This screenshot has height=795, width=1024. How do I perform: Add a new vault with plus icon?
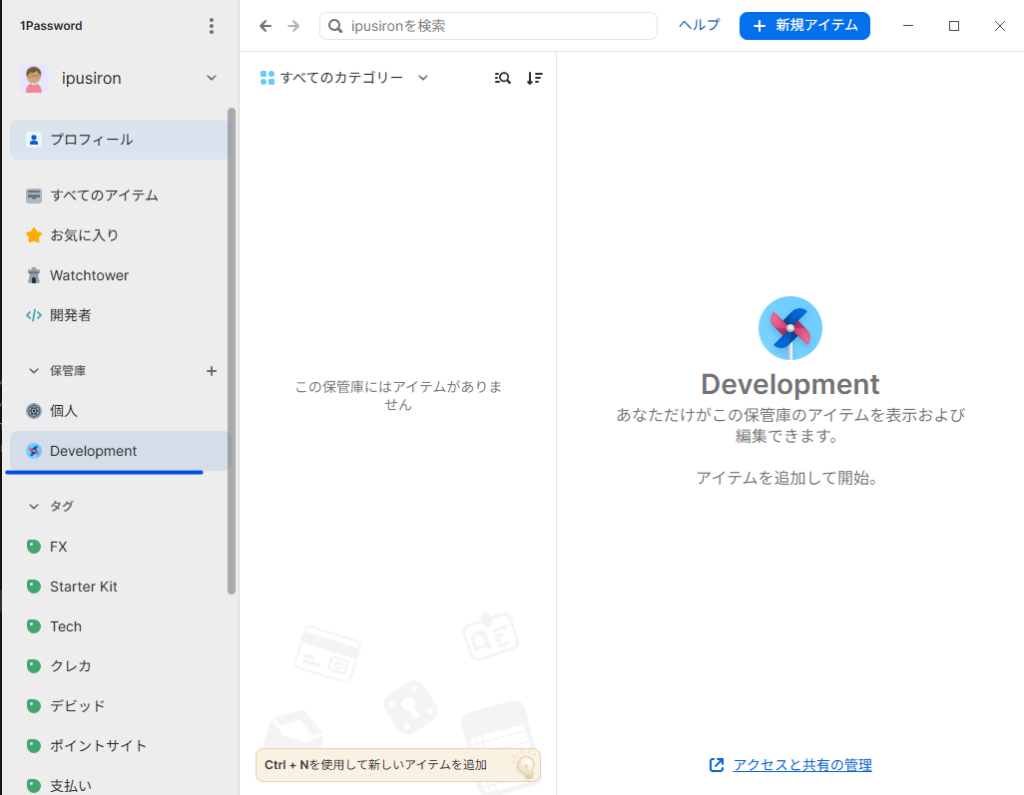click(x=211, y=371)
